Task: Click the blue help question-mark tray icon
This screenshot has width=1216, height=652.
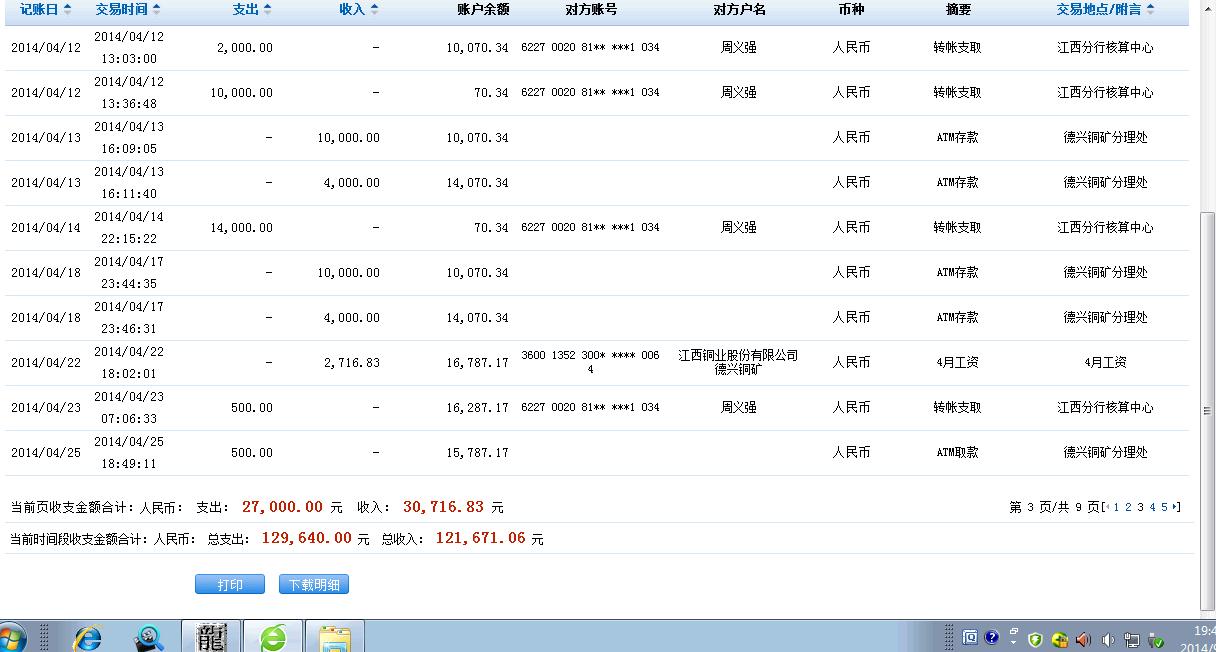Action: [991, 637]
